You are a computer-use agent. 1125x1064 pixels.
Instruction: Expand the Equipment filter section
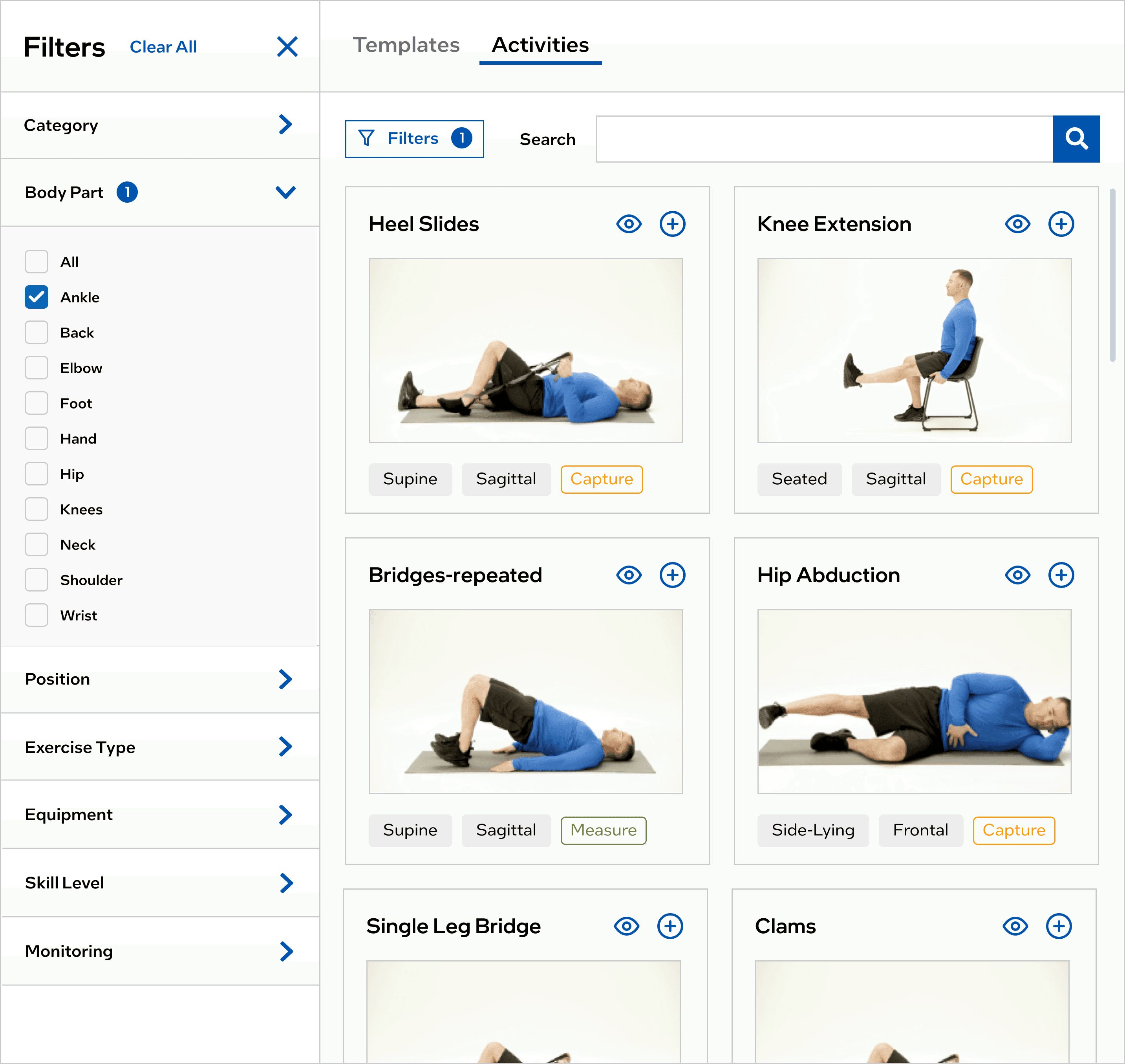[x=285, y=815]
